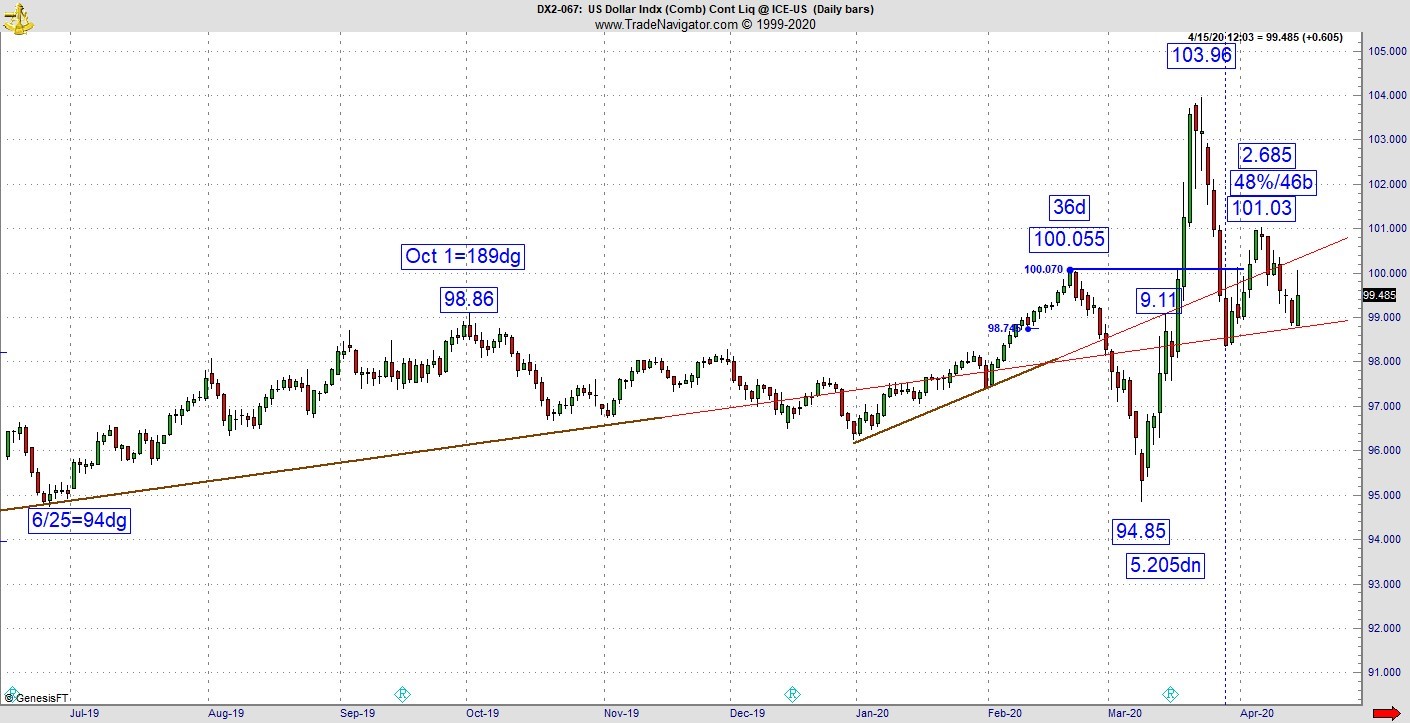Click the rollover R marker near Sep-19
Screen dimensions: 1410x723
402,694
